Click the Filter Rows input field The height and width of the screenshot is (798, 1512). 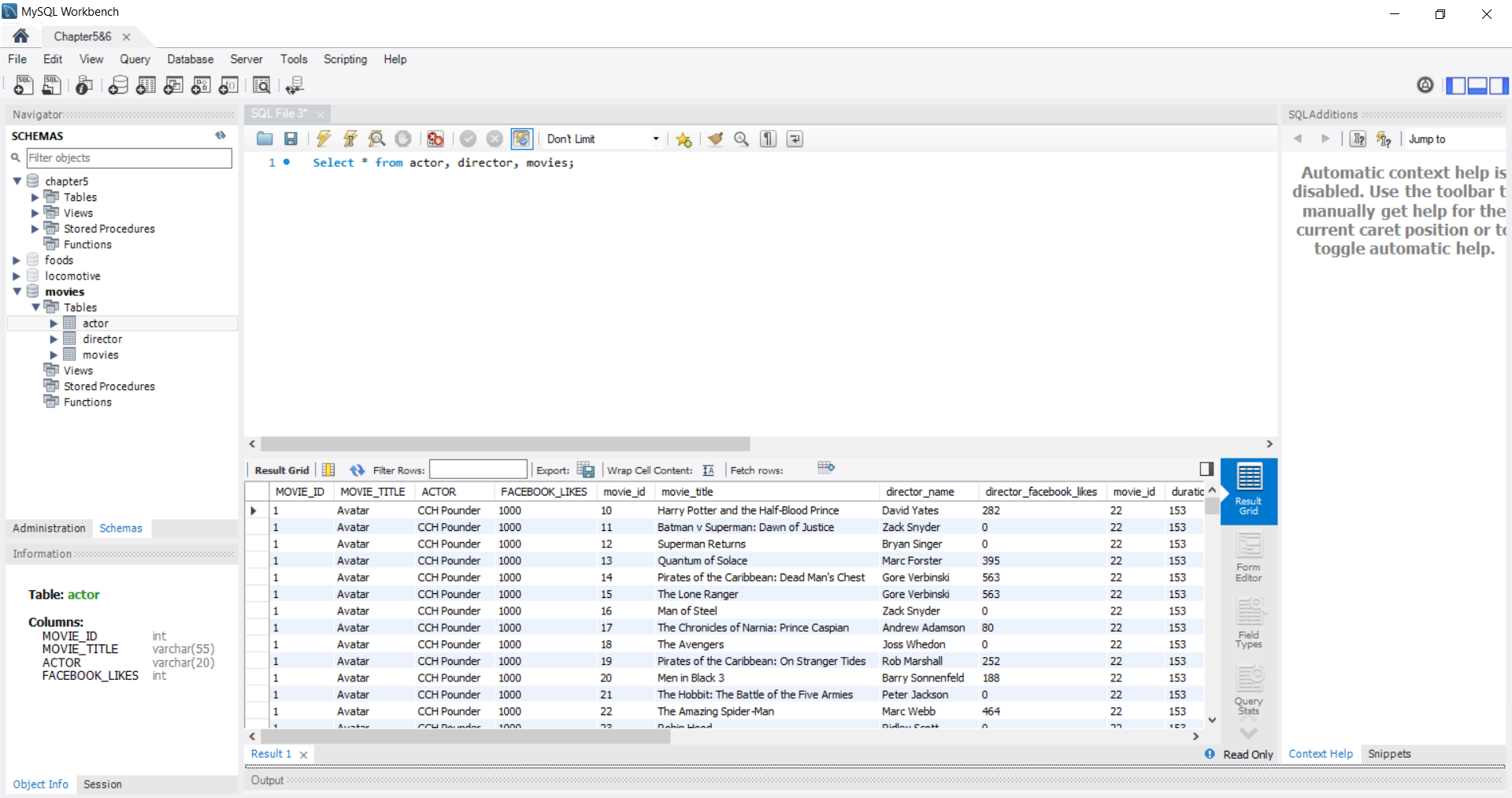478,470
